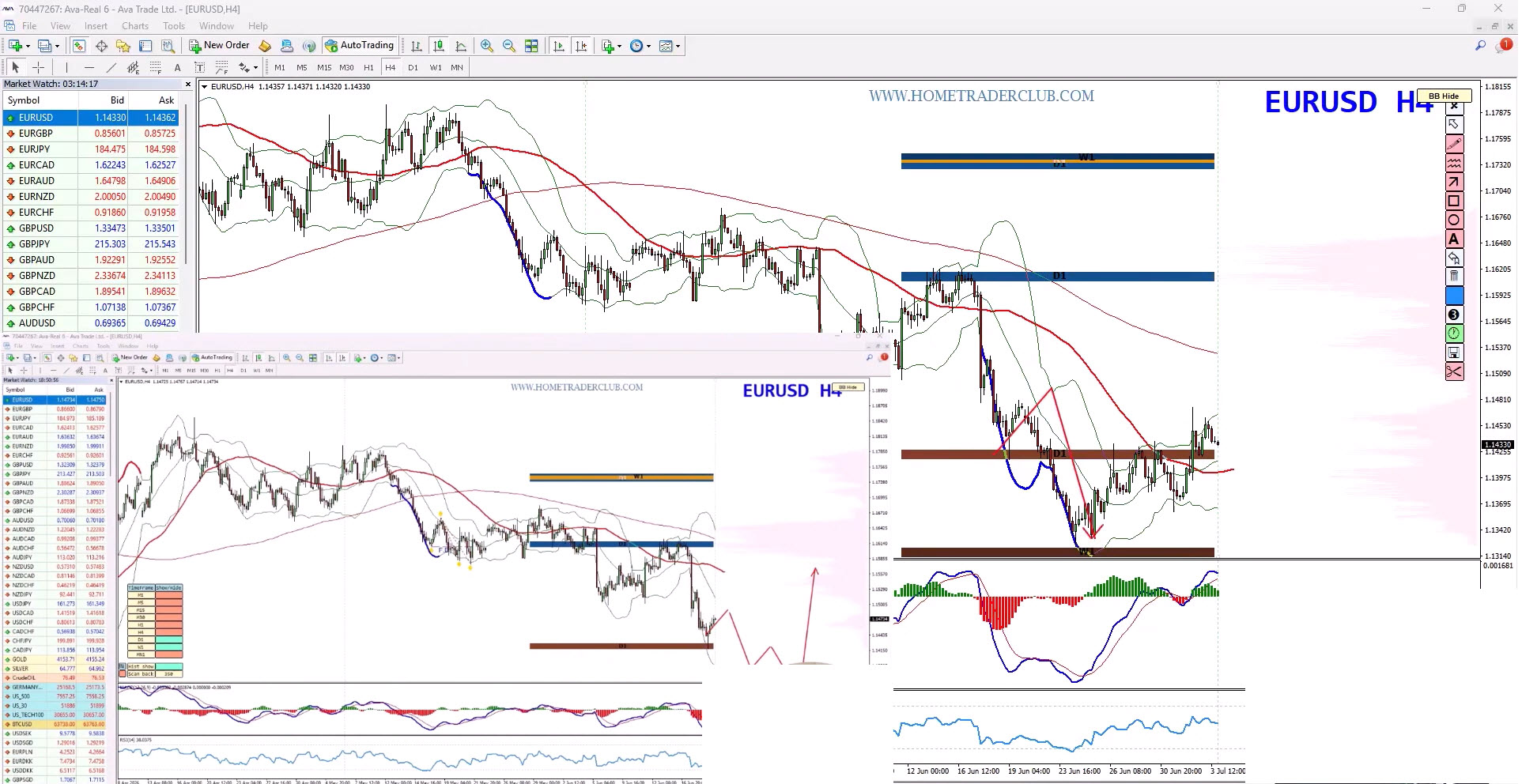Click save diskette in drawing palette
The height and width of the screenshot is (784, 1522).
(1454, 352)
